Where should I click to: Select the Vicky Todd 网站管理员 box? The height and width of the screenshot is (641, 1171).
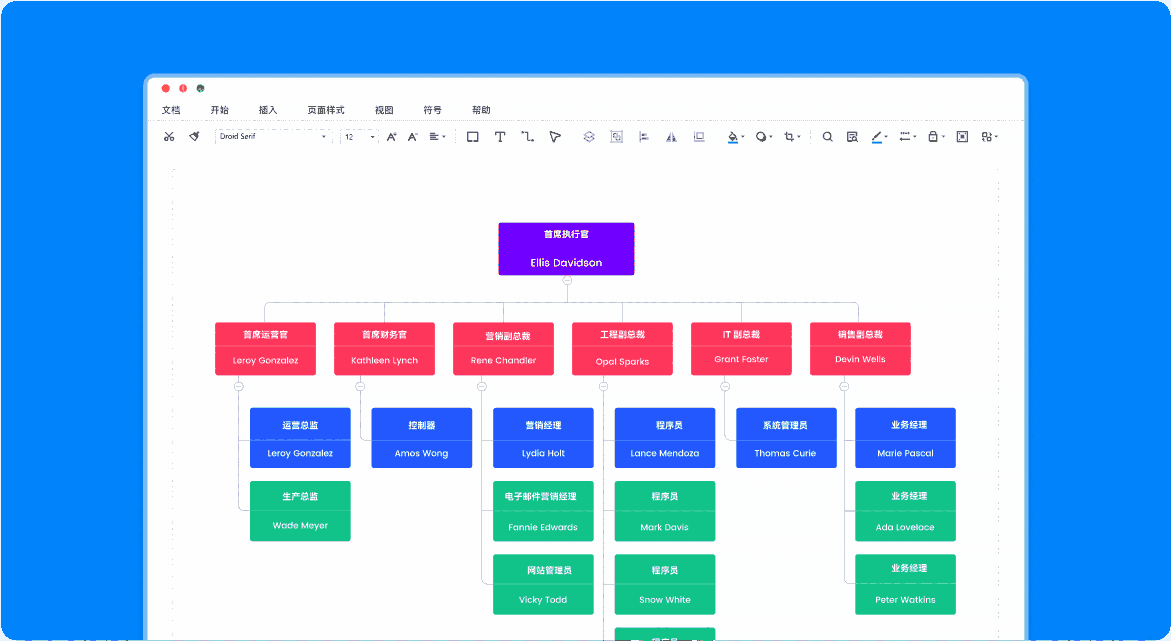tap(544, 584)
